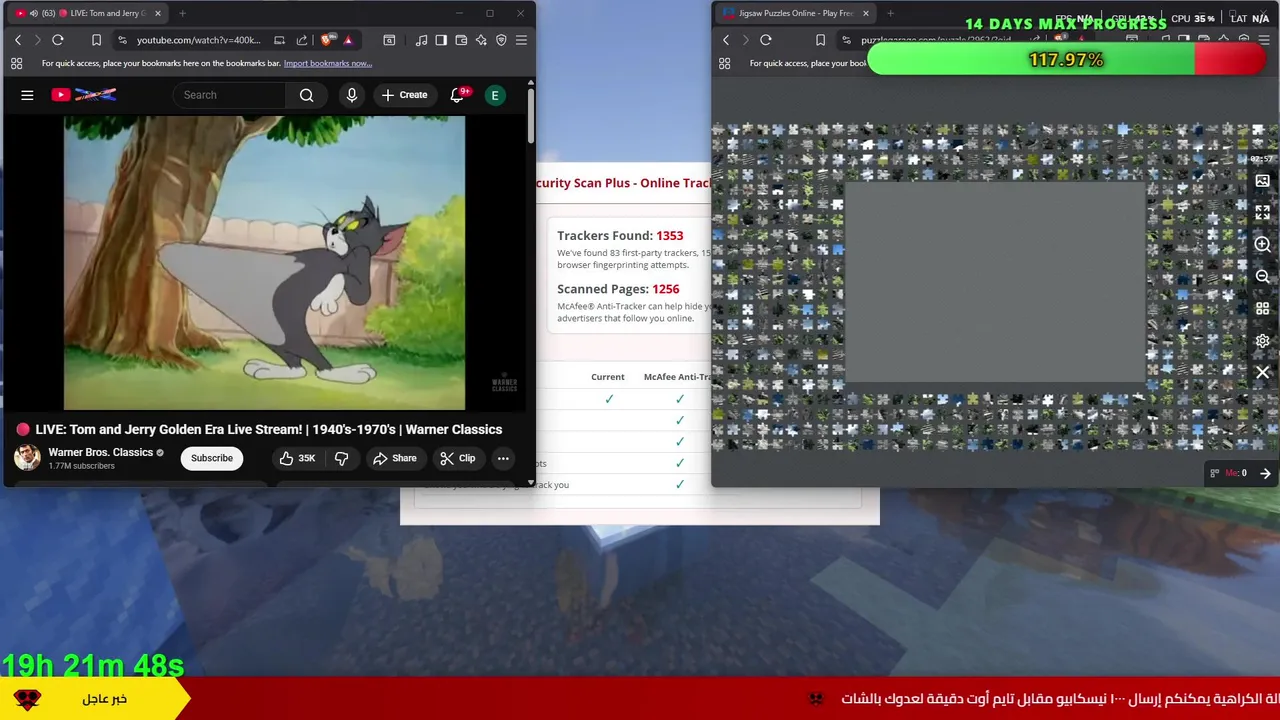Click the YouTube search magnifier button
Viewport: 1280px width, 720px height.
[307, 95]
